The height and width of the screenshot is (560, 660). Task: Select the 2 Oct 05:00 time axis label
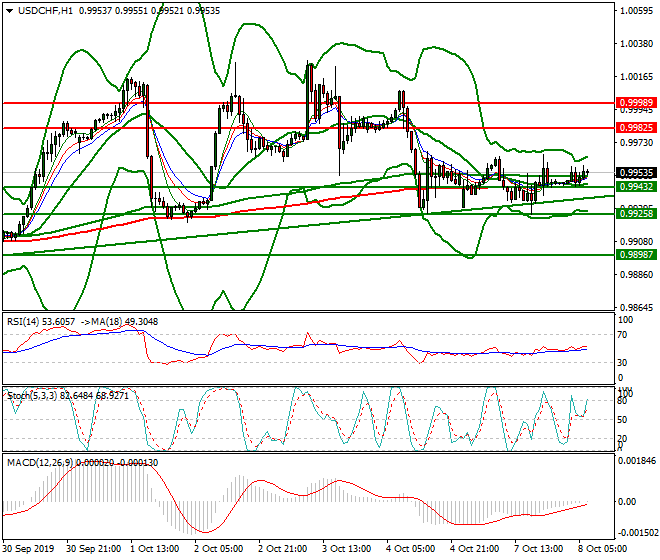[218, 549]
